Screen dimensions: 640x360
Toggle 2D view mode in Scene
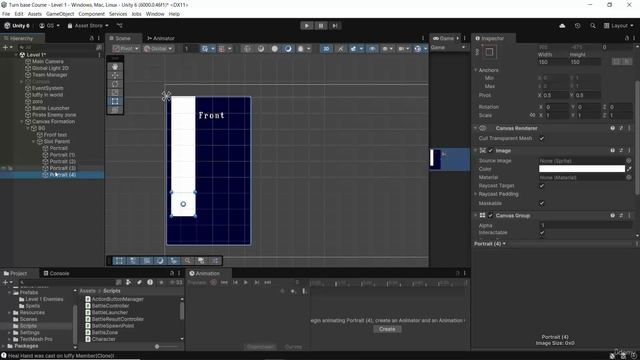click(326, 49)
